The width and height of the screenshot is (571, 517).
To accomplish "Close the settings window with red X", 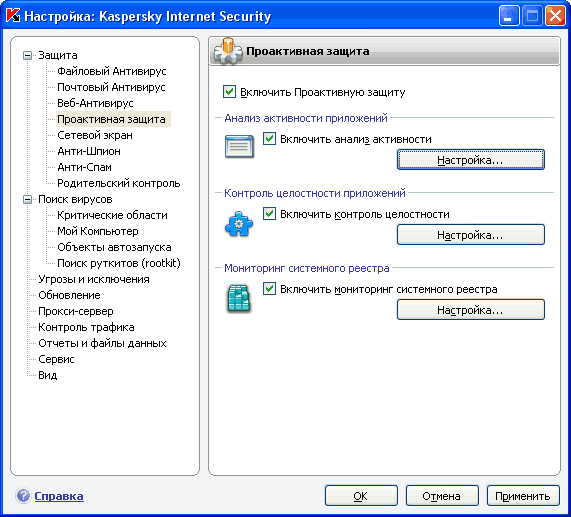I will point(555,16).
